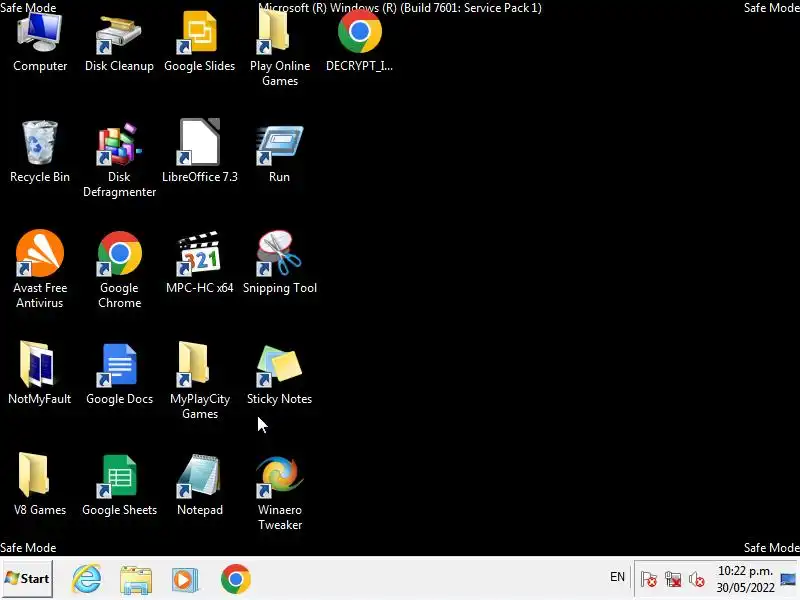Click the muted volume tray icon
The height and width of the screenshot is (600, 800).
click(x=697, y=579)
